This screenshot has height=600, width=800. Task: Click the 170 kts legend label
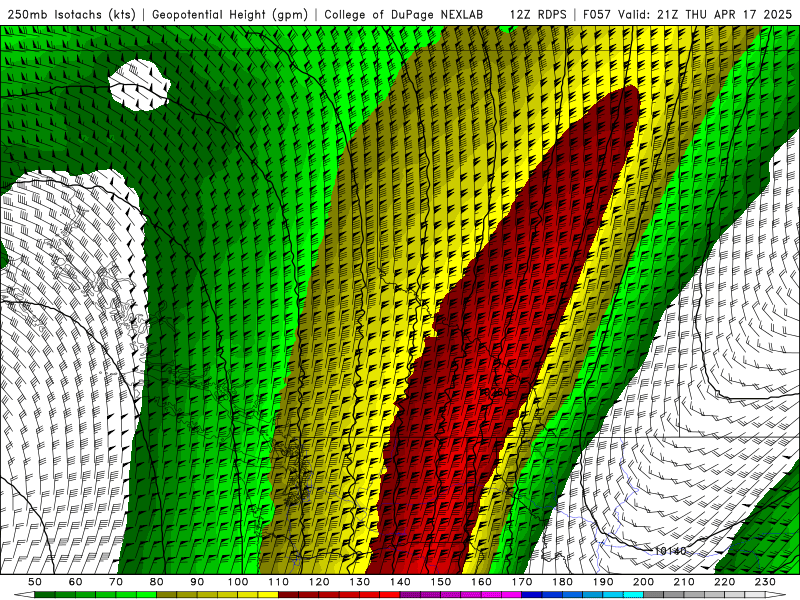pyautogui.click(x=522, y=582)
